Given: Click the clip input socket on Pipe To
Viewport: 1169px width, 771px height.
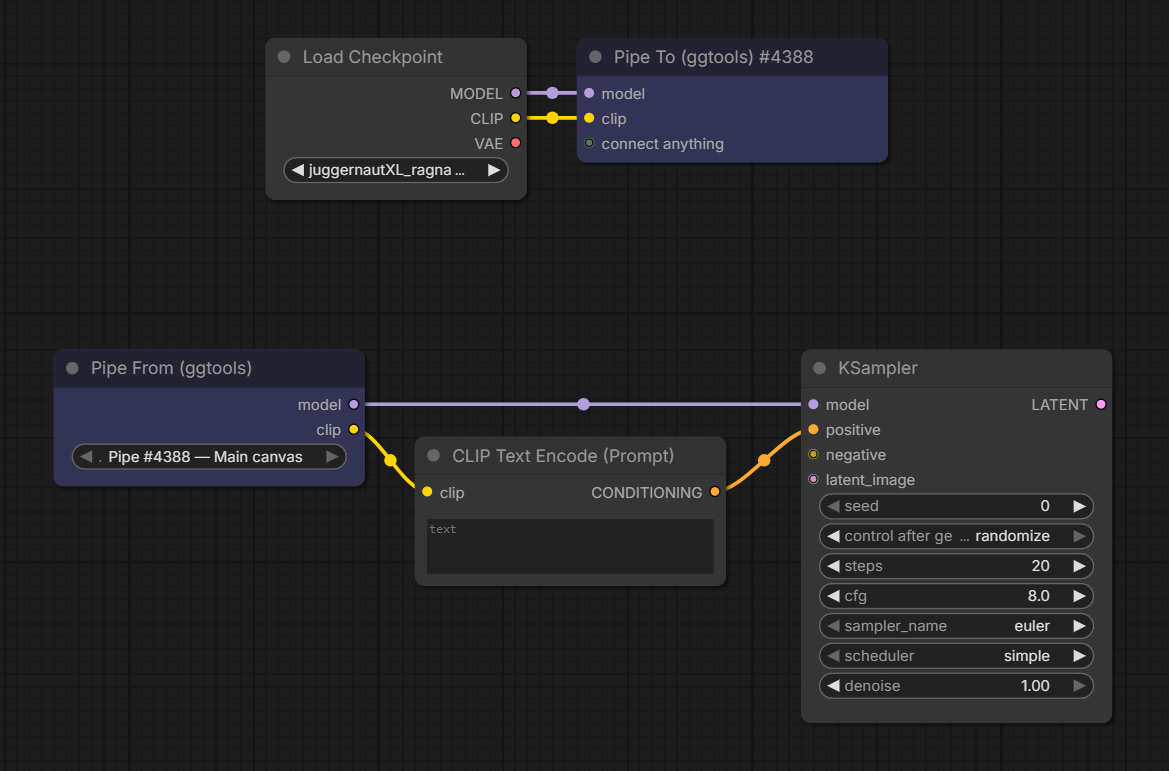Looking at the screenshot, I should pyautogui.click(x=589, y=118).
